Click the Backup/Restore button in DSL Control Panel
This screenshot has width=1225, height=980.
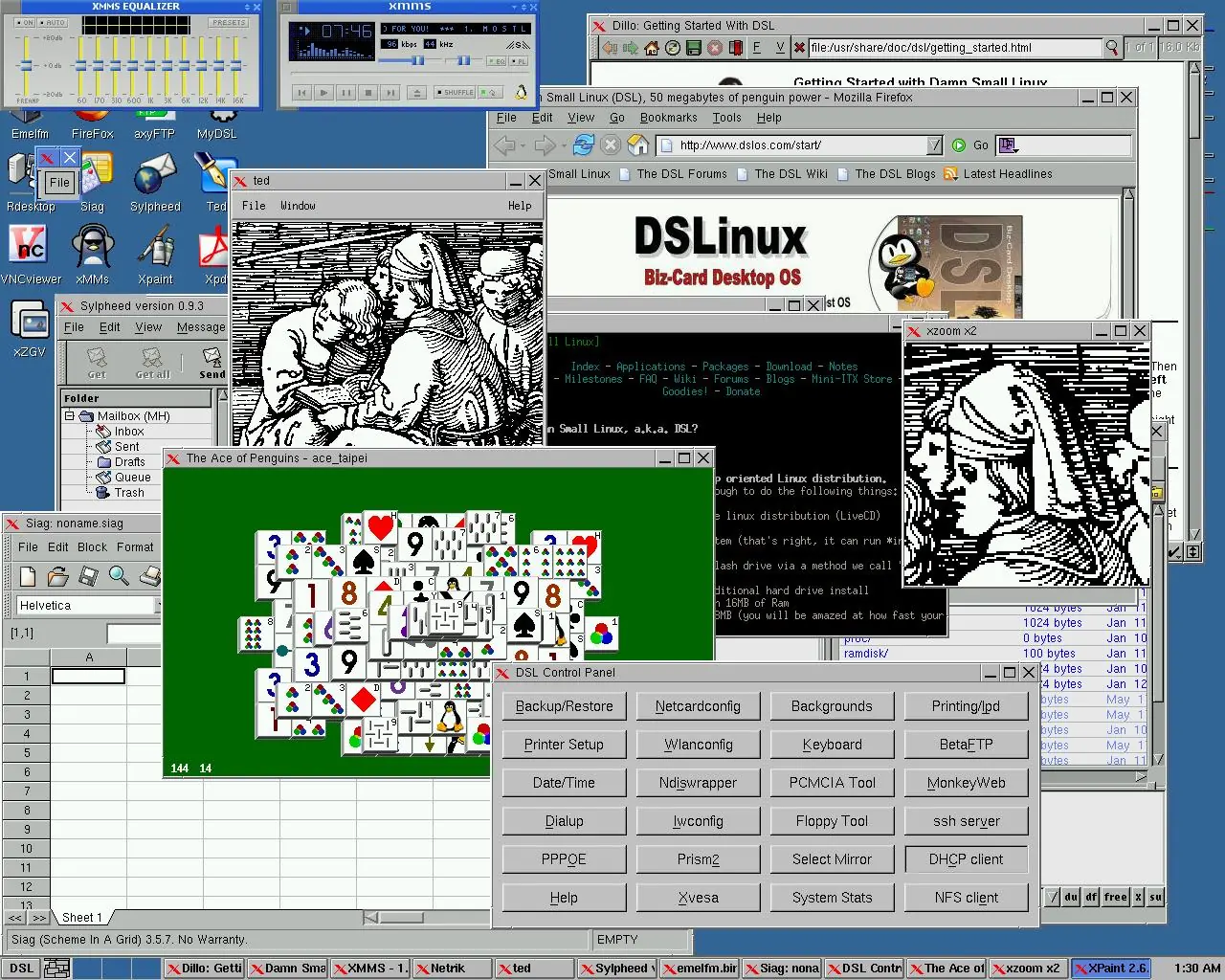pyautogui.click(x=563, y=705)
